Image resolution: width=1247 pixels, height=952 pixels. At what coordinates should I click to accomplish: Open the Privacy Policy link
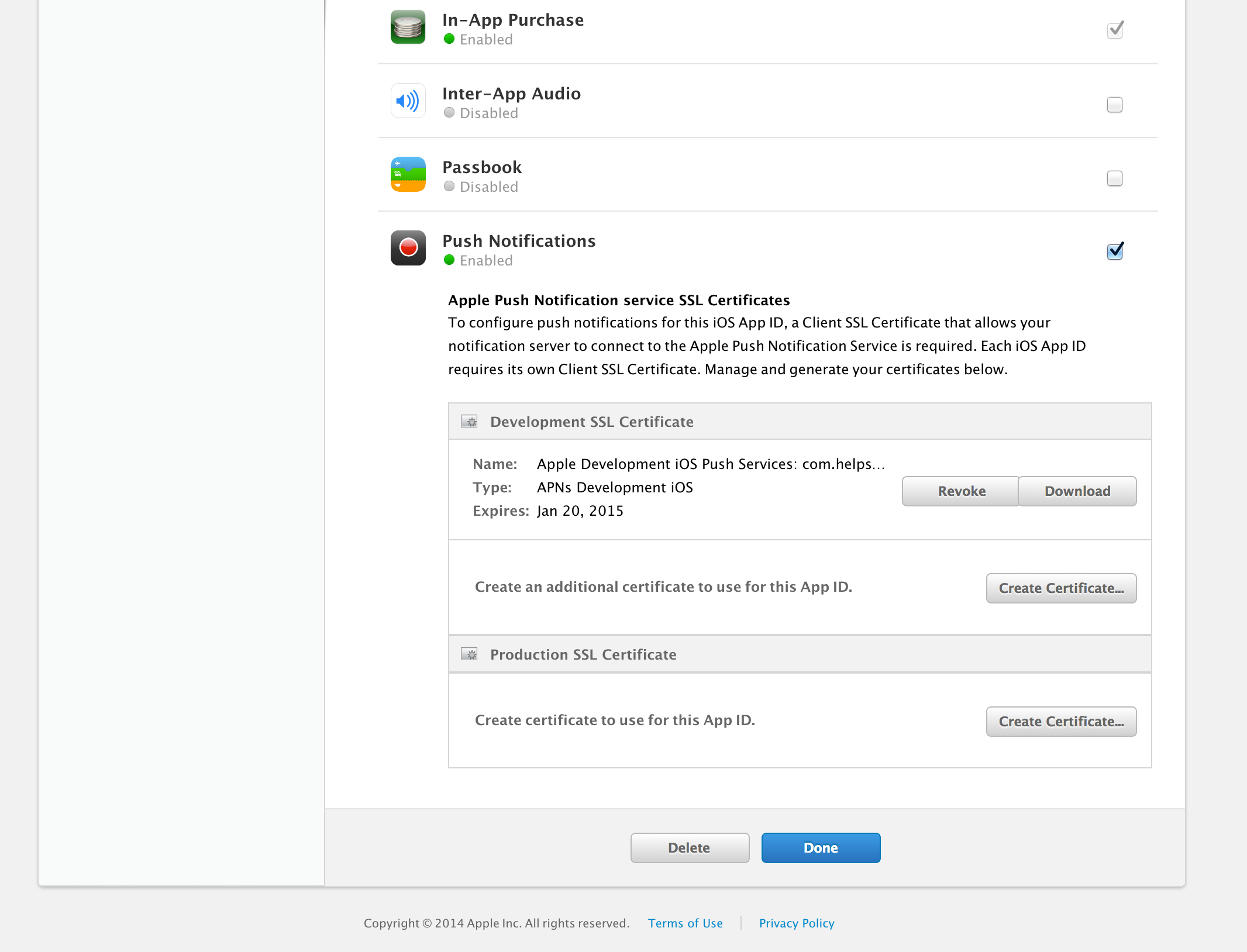pyautogui.click(x=797, y=923)
